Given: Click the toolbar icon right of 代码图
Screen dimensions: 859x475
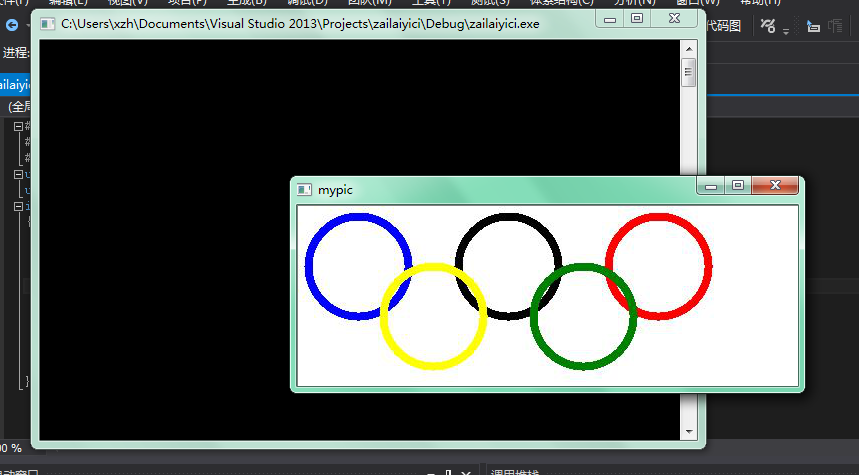Looking at the screenshot, I should pyautogui.click(x=768, y=25).
